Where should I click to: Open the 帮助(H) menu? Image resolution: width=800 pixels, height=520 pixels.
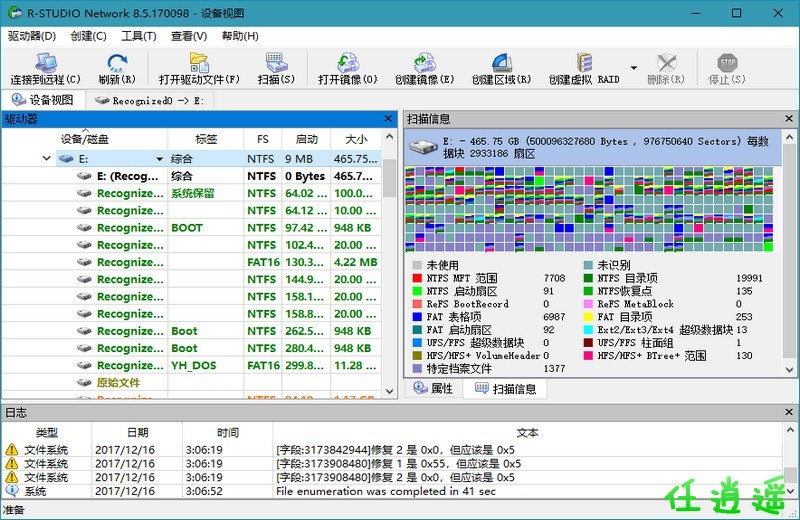point(240,36)
